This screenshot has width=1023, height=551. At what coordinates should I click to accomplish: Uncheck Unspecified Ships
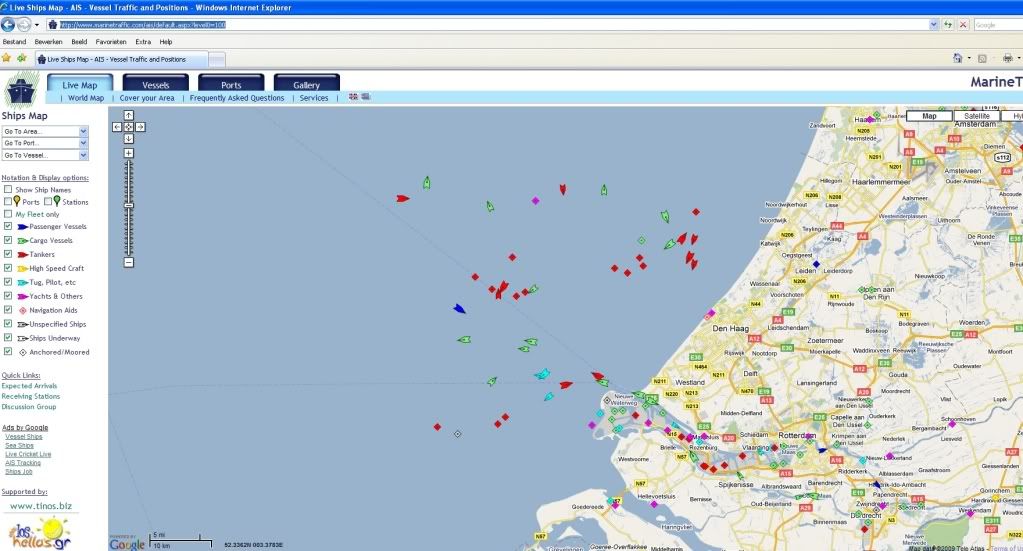click(8, 323)
